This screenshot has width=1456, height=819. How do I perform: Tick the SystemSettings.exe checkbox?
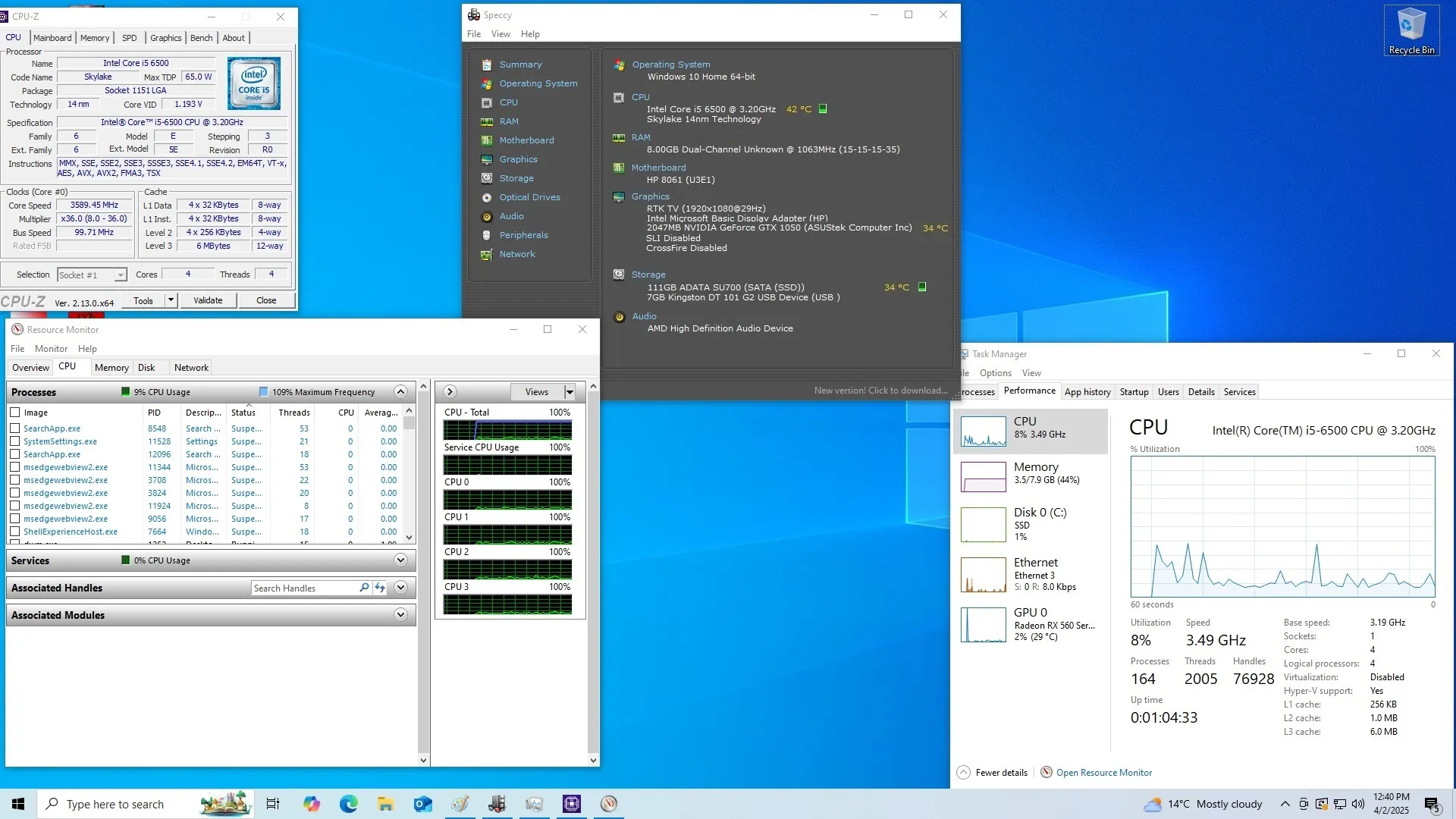[x=14, y=441]
